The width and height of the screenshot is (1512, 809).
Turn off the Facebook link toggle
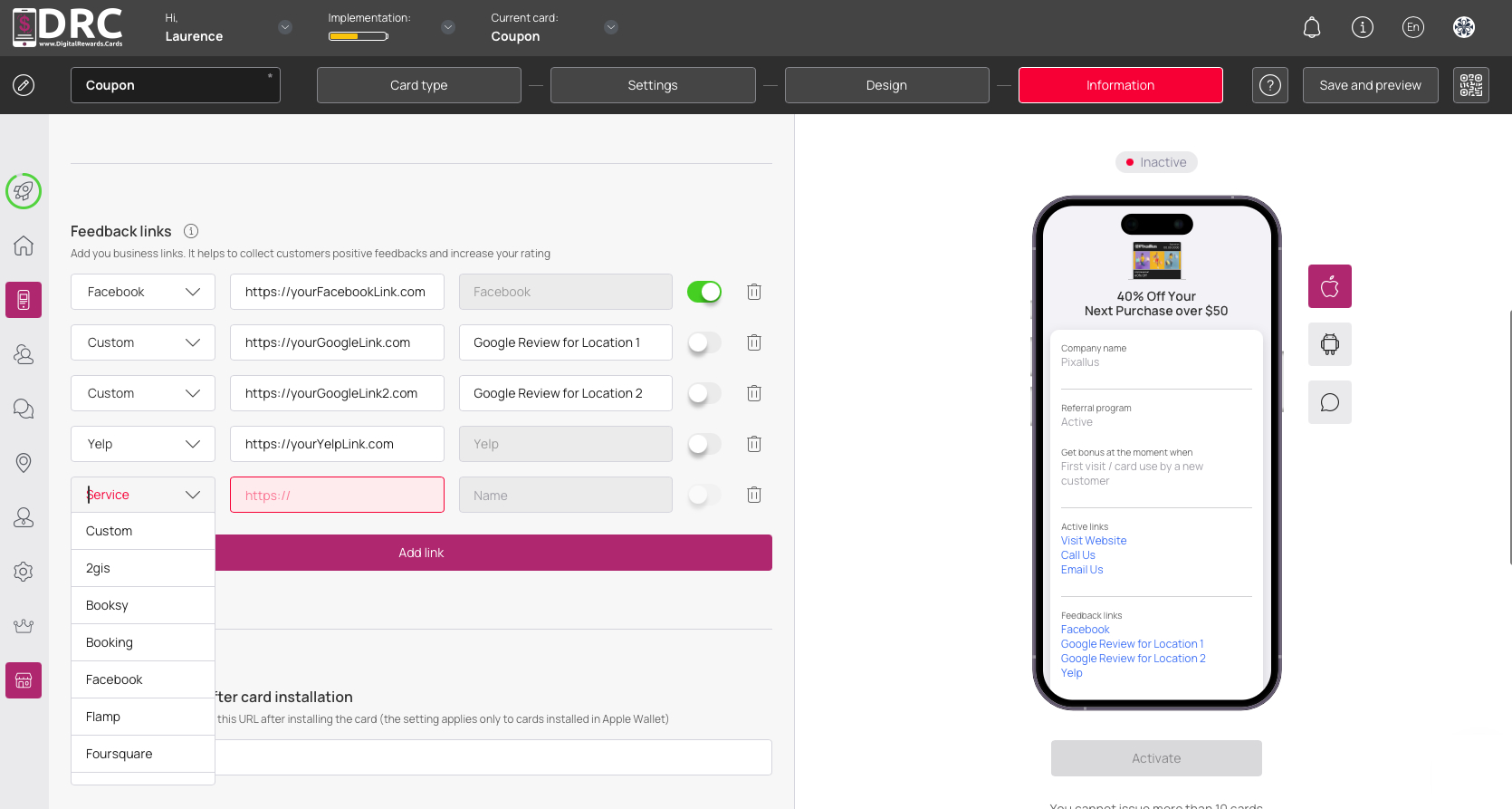coord(704,292)
